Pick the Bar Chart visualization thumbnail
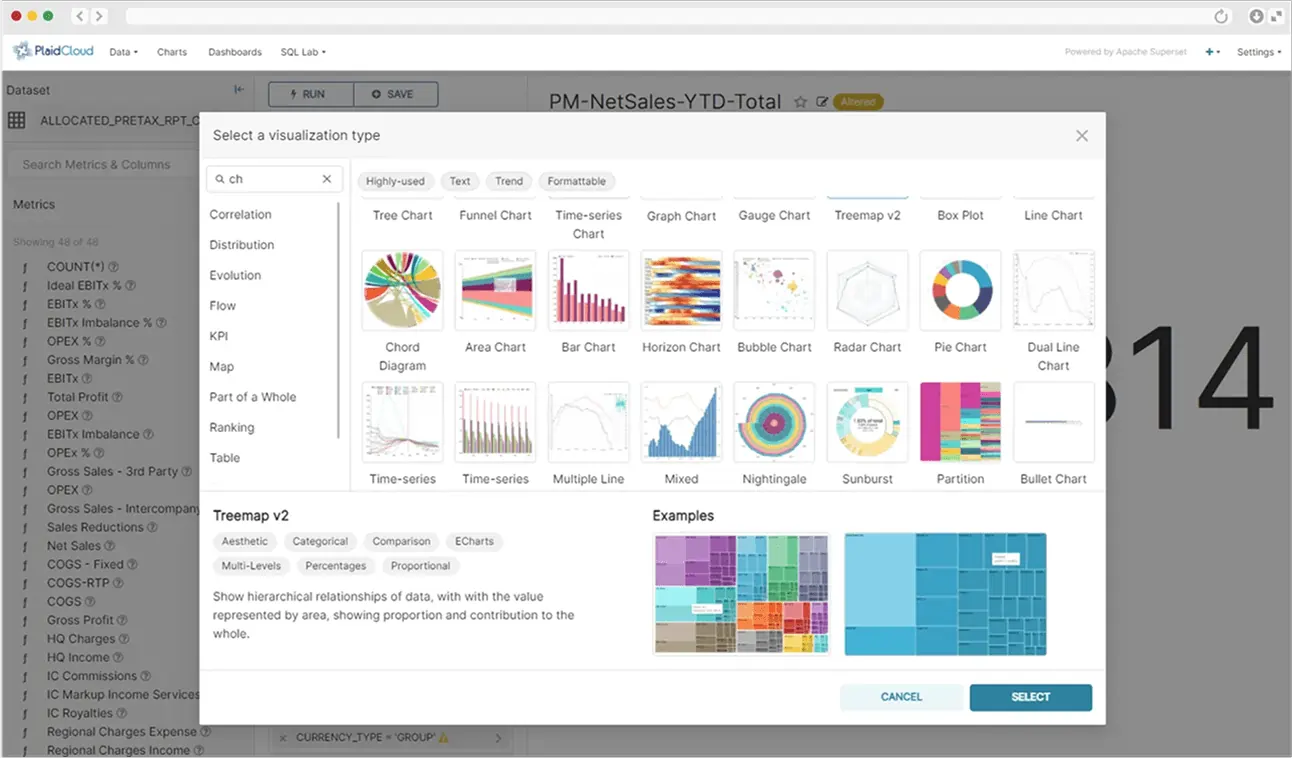Viewport: 1292px width, 758px height. 588,291
